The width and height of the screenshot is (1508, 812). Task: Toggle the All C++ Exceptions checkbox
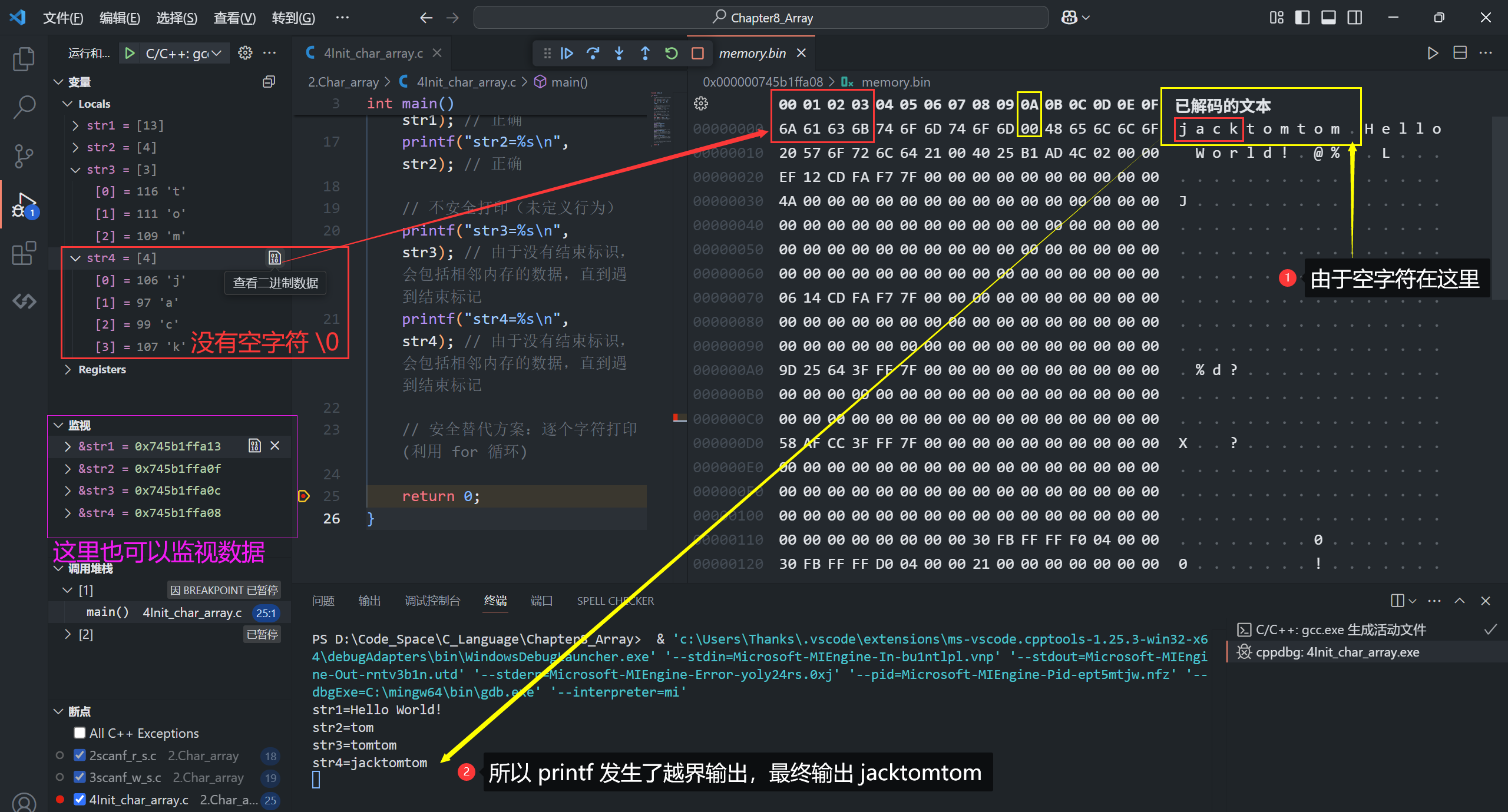point(80,733)
